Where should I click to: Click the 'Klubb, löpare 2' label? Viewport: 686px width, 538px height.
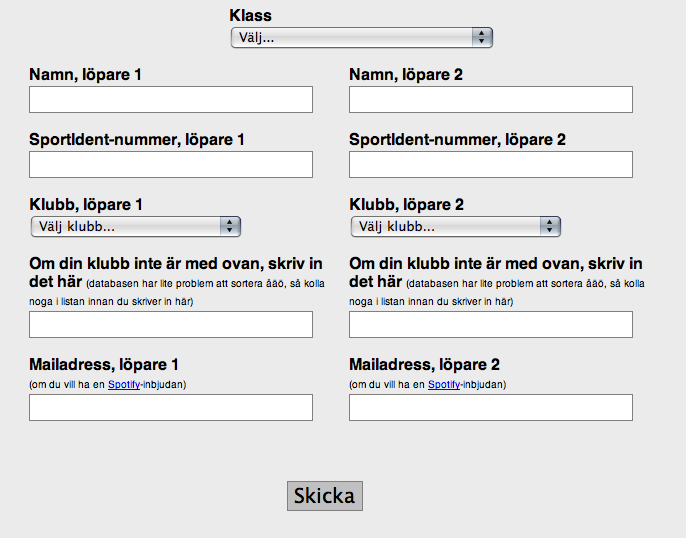click(406, 204)
